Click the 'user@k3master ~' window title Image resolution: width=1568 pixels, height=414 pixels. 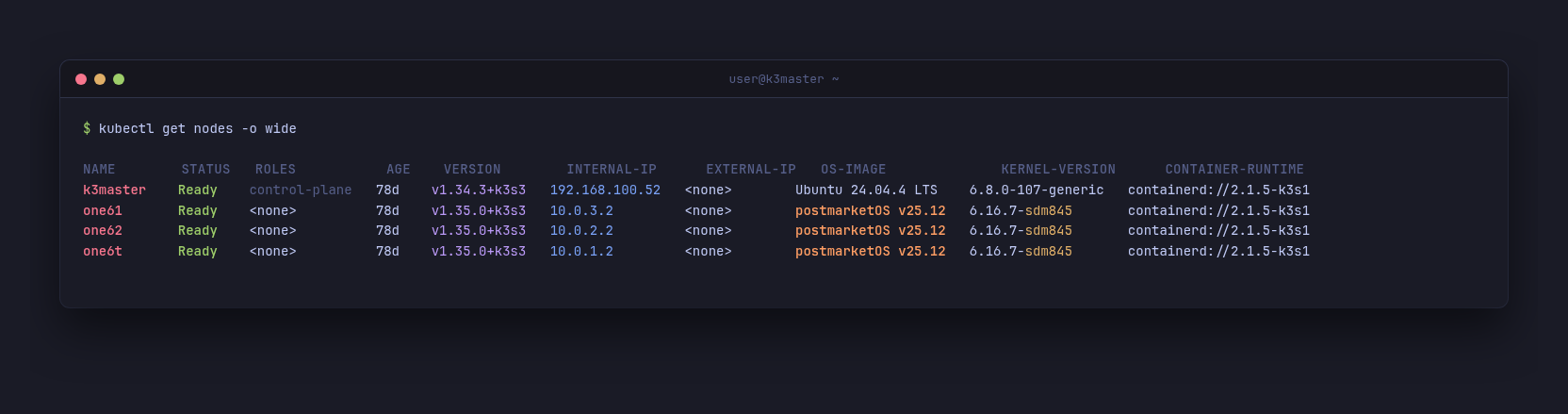pyautogui.click(x=784, y=79)
